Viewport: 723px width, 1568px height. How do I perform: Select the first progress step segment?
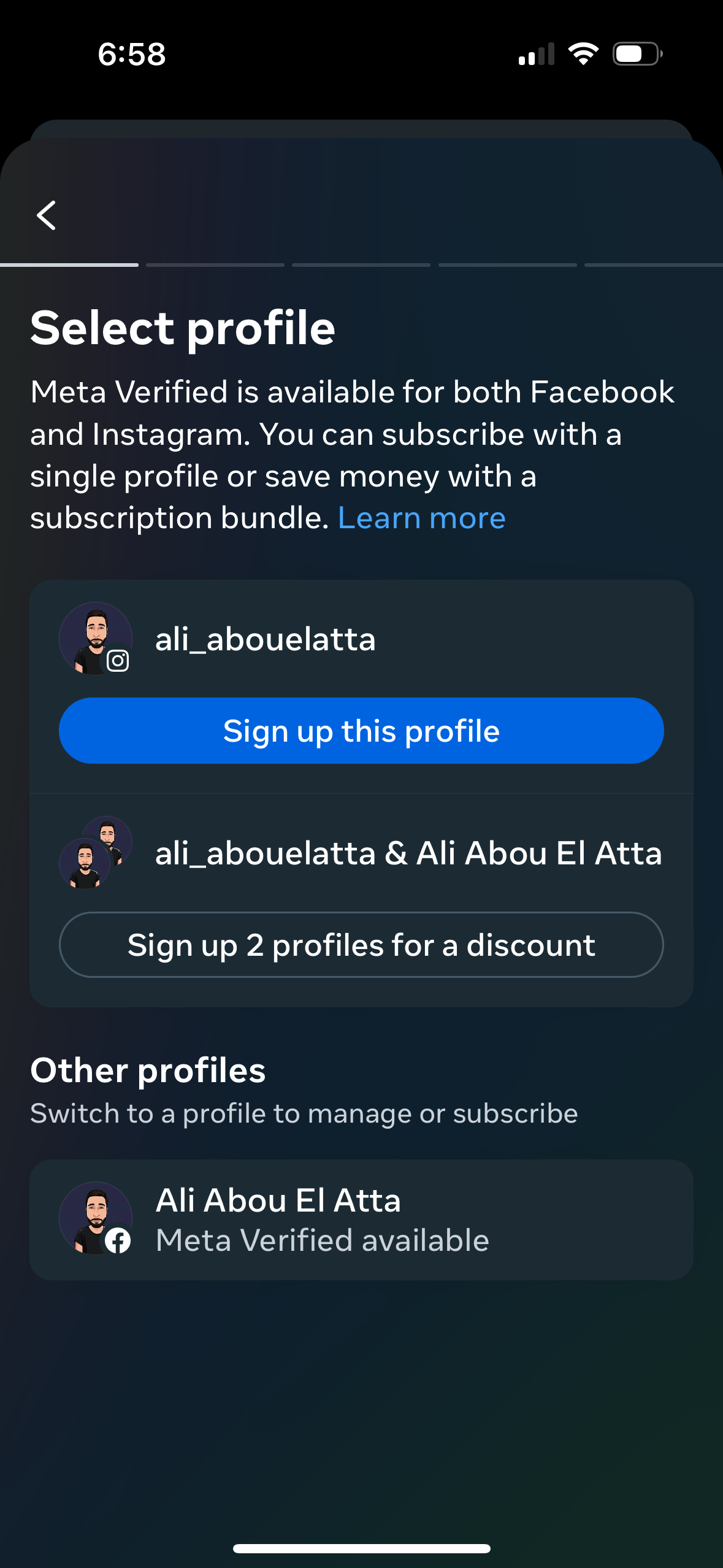click(69, 265)
